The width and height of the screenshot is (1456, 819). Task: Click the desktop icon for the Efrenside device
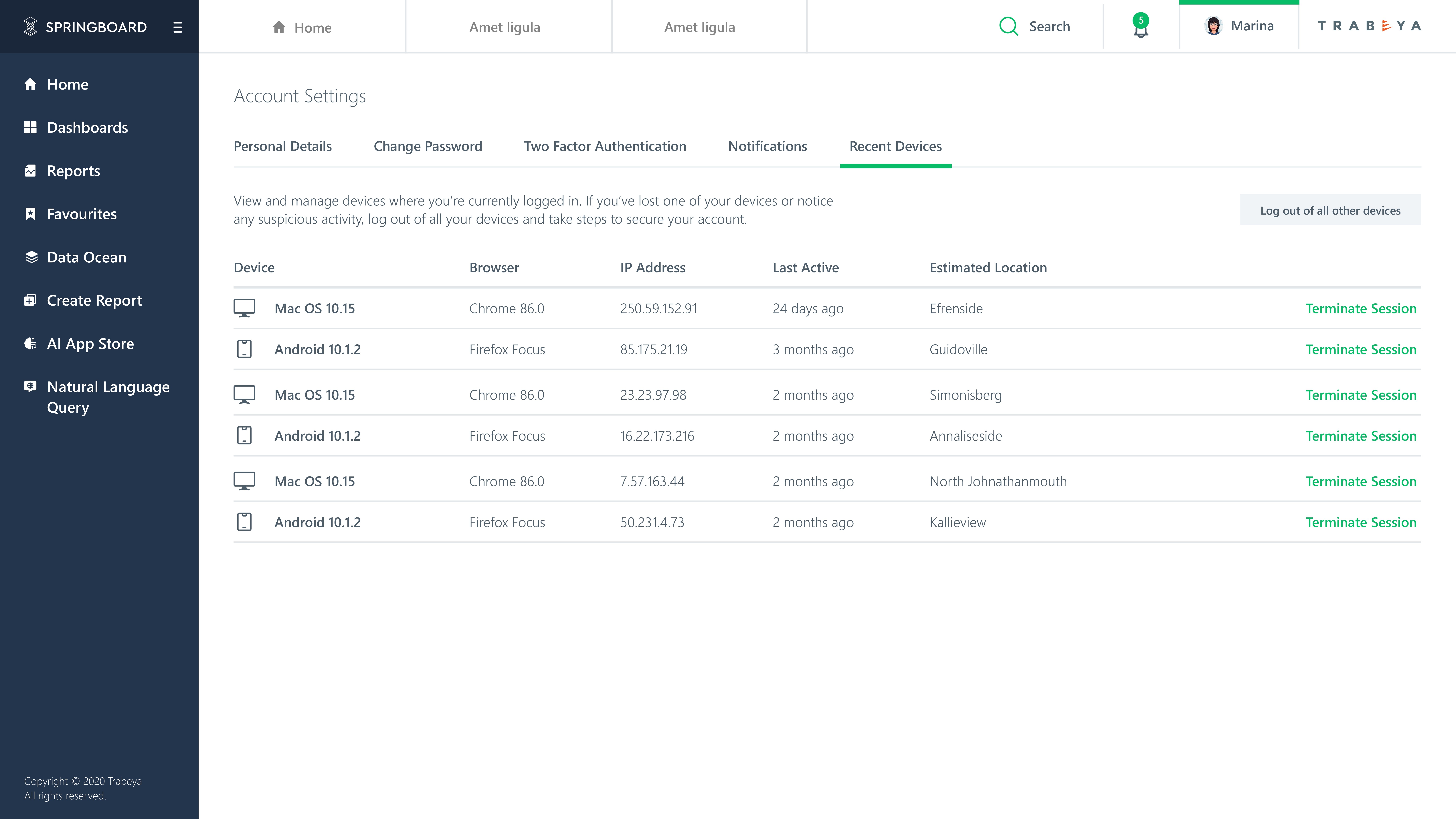point(244,308)
